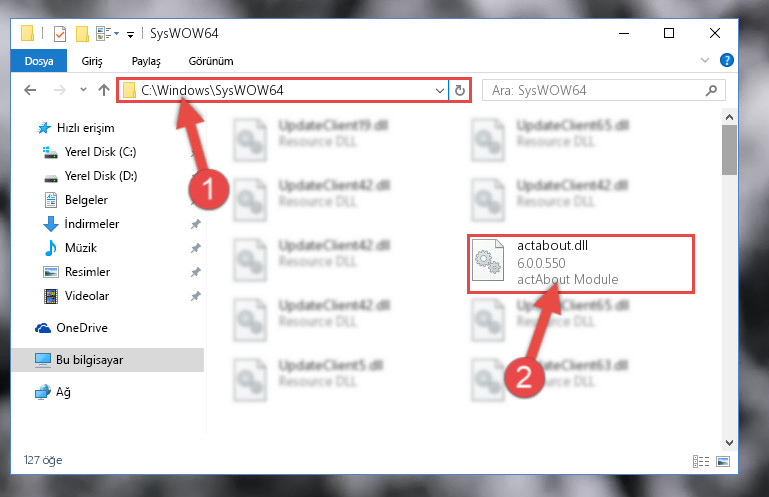Open the Paylaş ribbon tab
769x497 pixels.
(146, 61)
